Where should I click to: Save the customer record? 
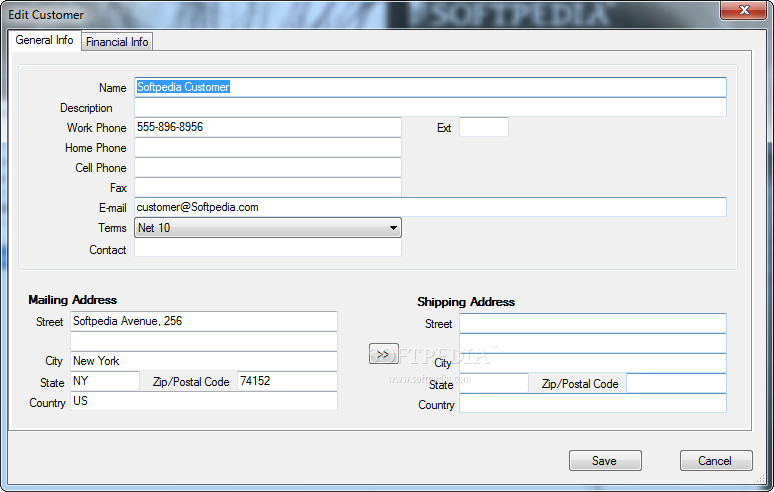pyautogui.click(x=605, y=460)
